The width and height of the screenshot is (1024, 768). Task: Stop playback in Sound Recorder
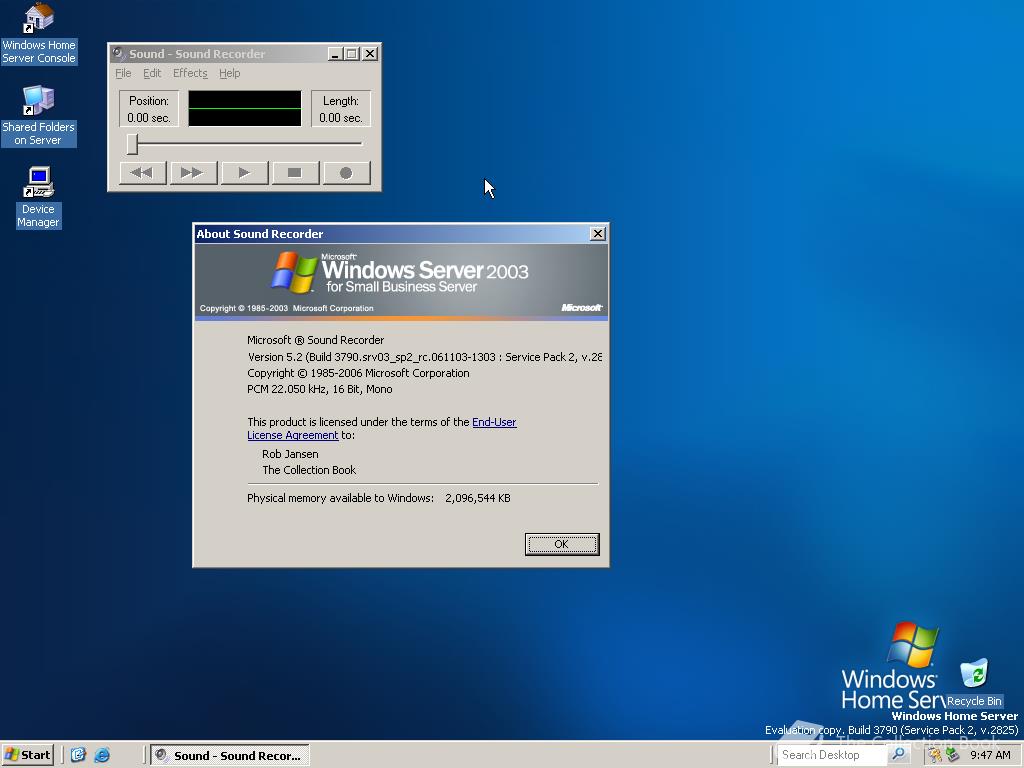click(295, 173)
